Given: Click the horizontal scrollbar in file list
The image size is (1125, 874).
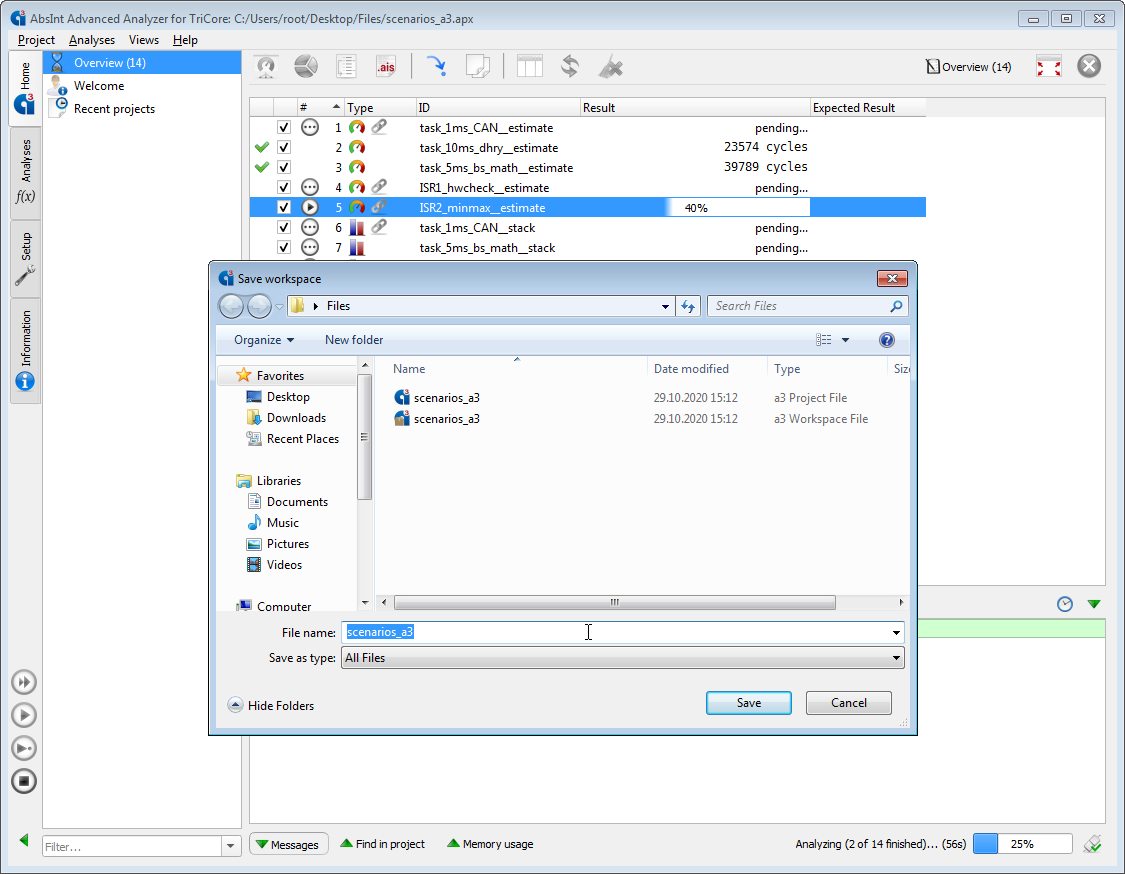Looking at the screenshot, I should 614,602.
